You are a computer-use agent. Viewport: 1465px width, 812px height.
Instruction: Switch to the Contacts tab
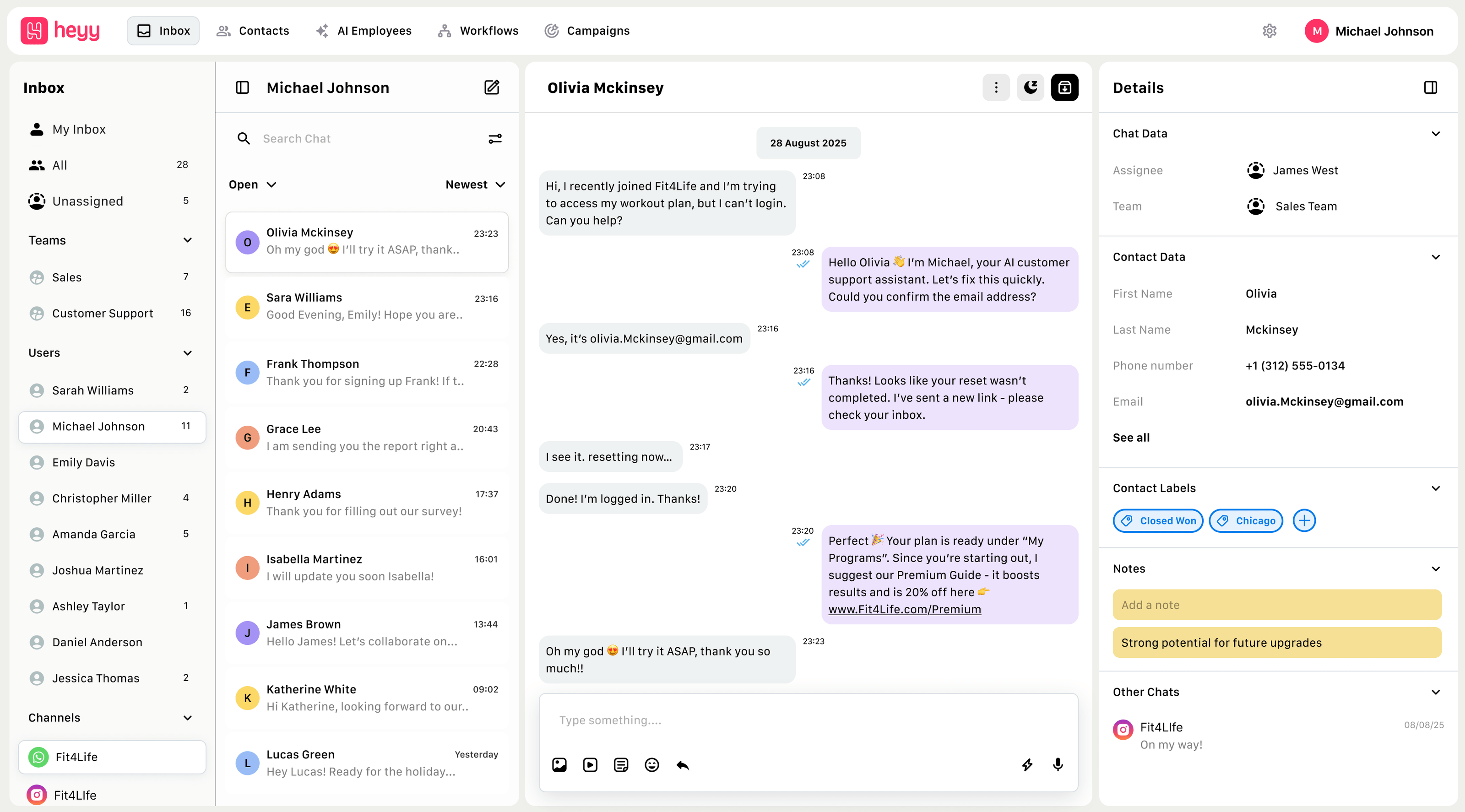click(x=253, y=31)
